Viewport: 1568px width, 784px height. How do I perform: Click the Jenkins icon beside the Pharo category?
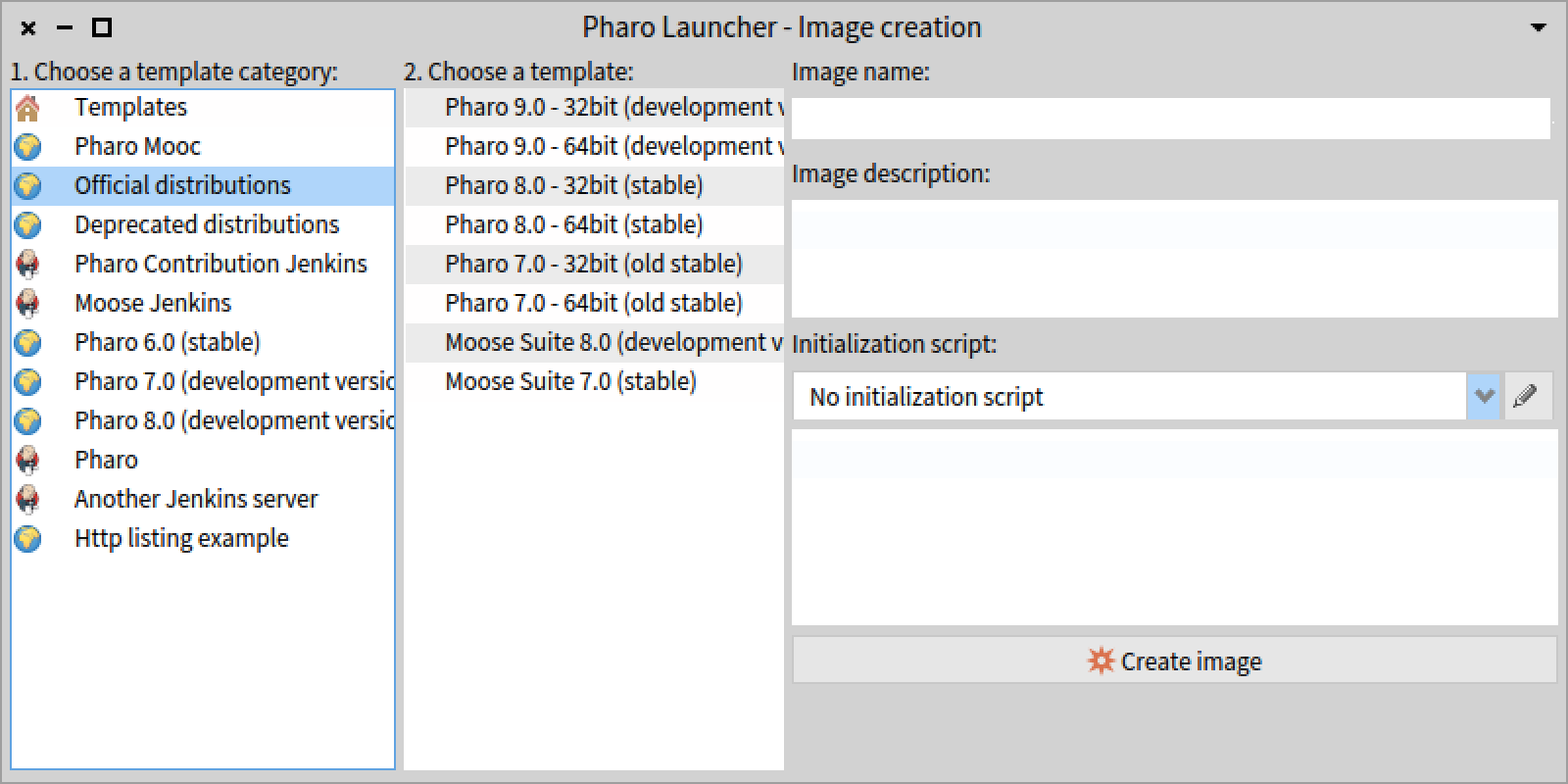click(x=28, y=460)
